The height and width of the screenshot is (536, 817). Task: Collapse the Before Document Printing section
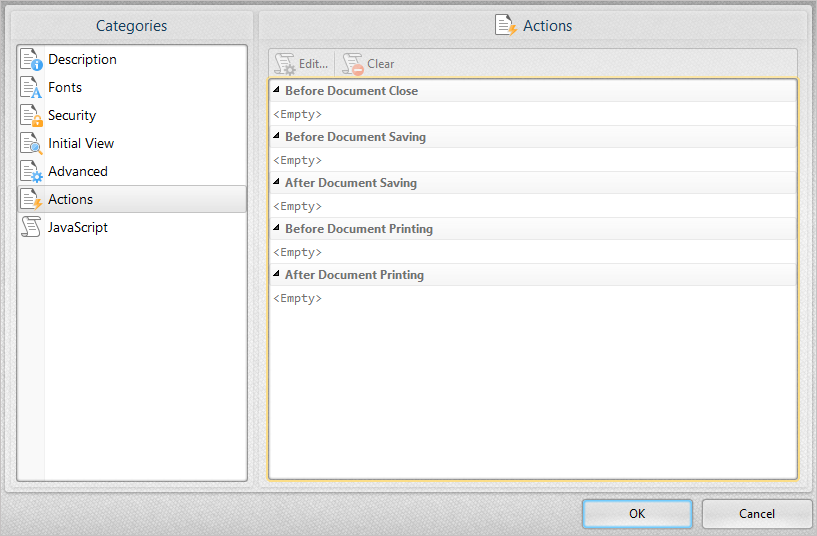coord(277,229)
